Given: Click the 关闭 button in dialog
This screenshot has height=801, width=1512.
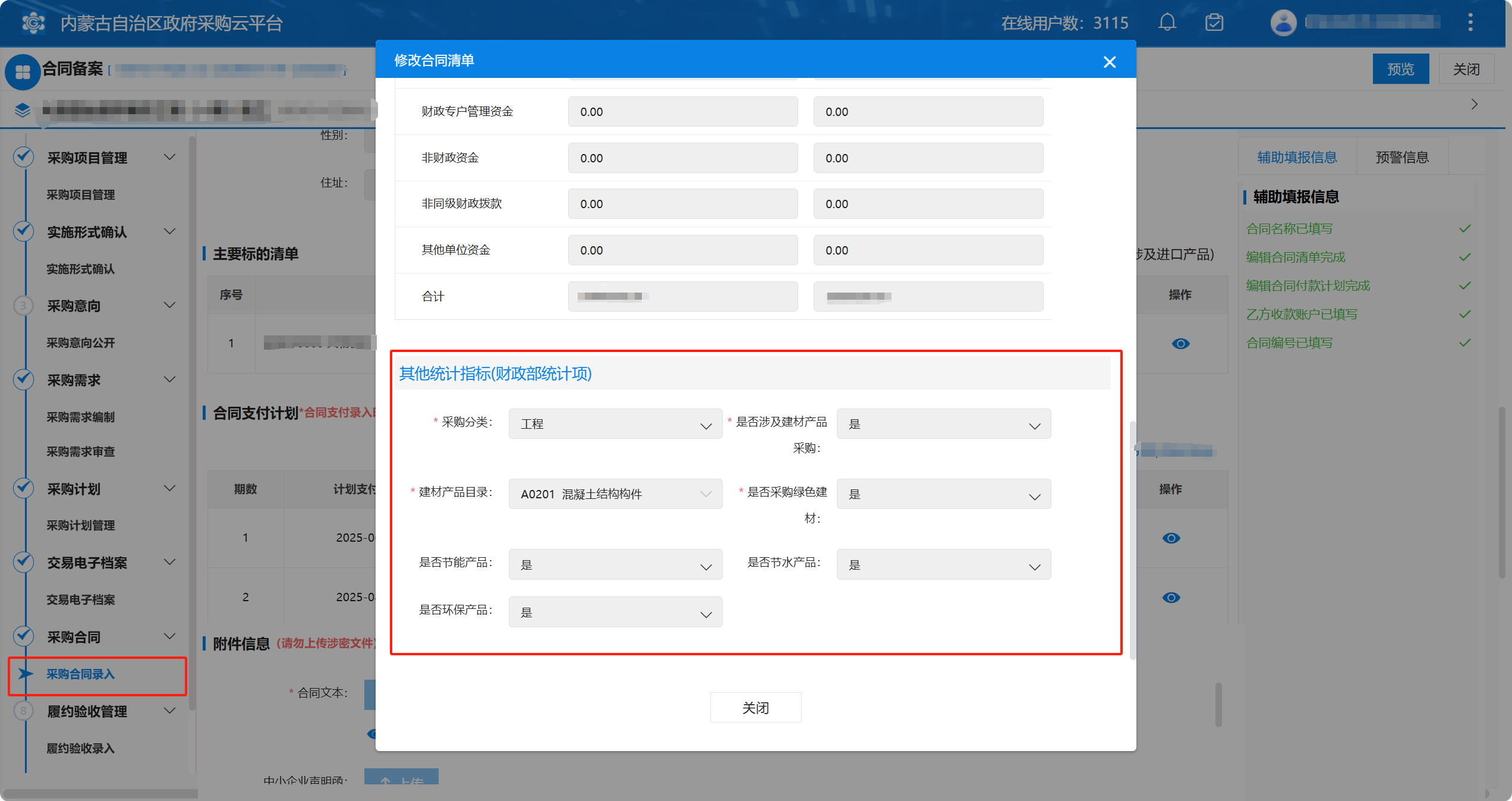Looking at the screenshot, I should (x=755, y=708).
